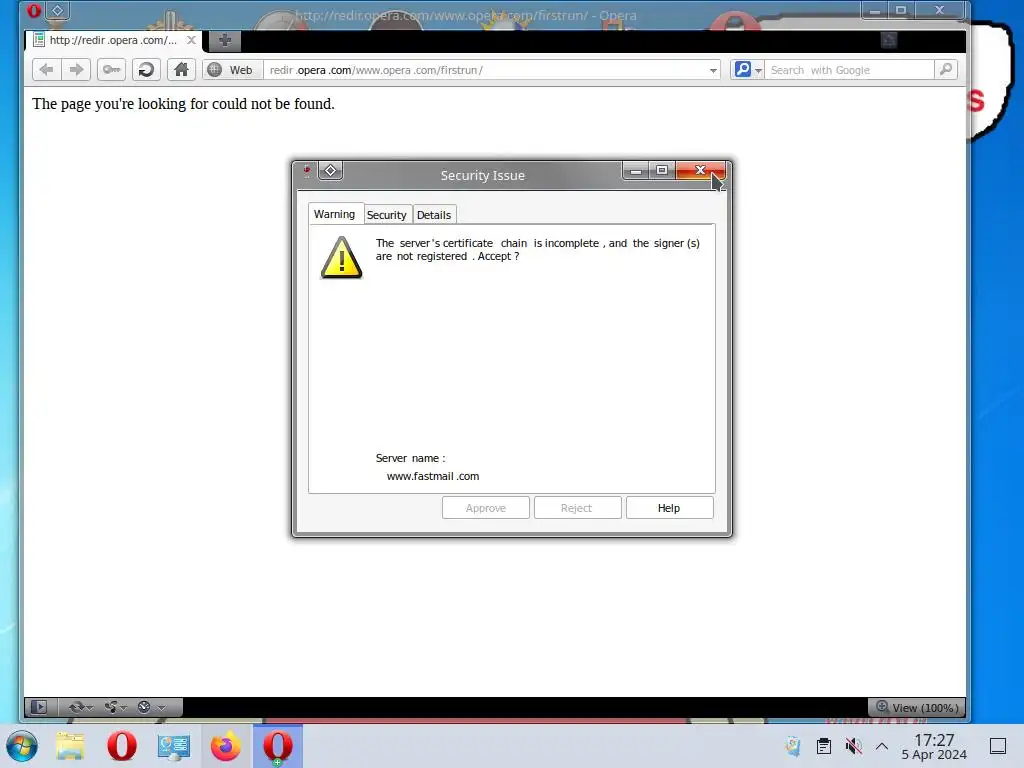This screenshot has height=768, width=1024.
Task: Open the Windows Start menu orb
Action: click(x=22, y=746)
